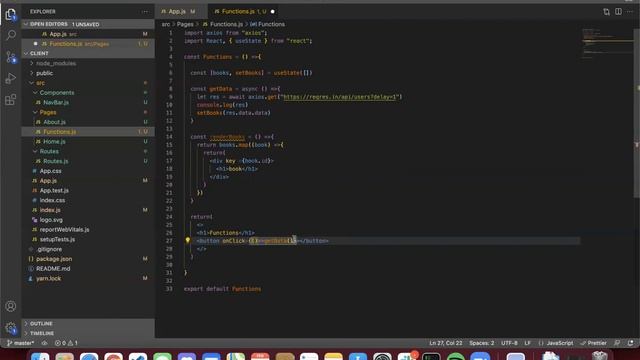
Task: Click Functions symbol in the breadcrumb
Action: 267,24
